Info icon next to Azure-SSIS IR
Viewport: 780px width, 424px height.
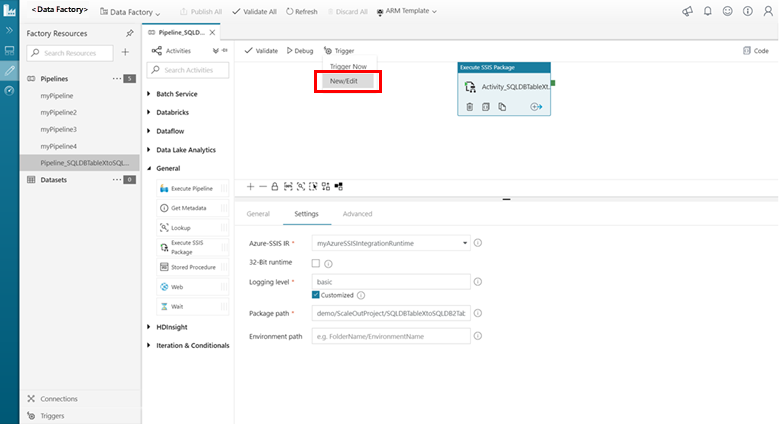coord(478,243)
